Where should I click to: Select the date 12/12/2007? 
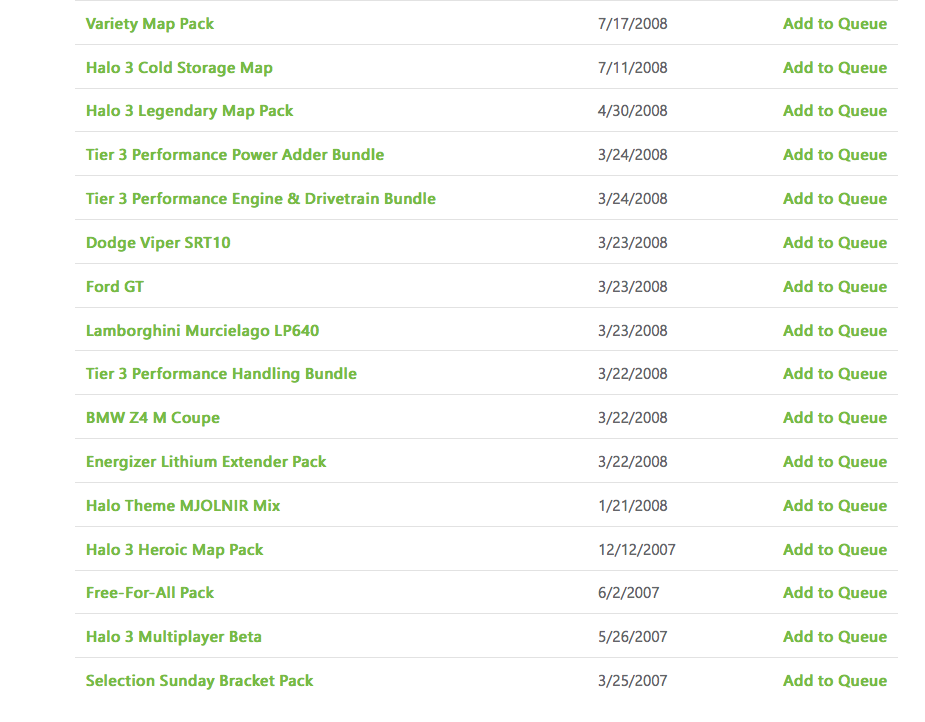coord(637,550)
